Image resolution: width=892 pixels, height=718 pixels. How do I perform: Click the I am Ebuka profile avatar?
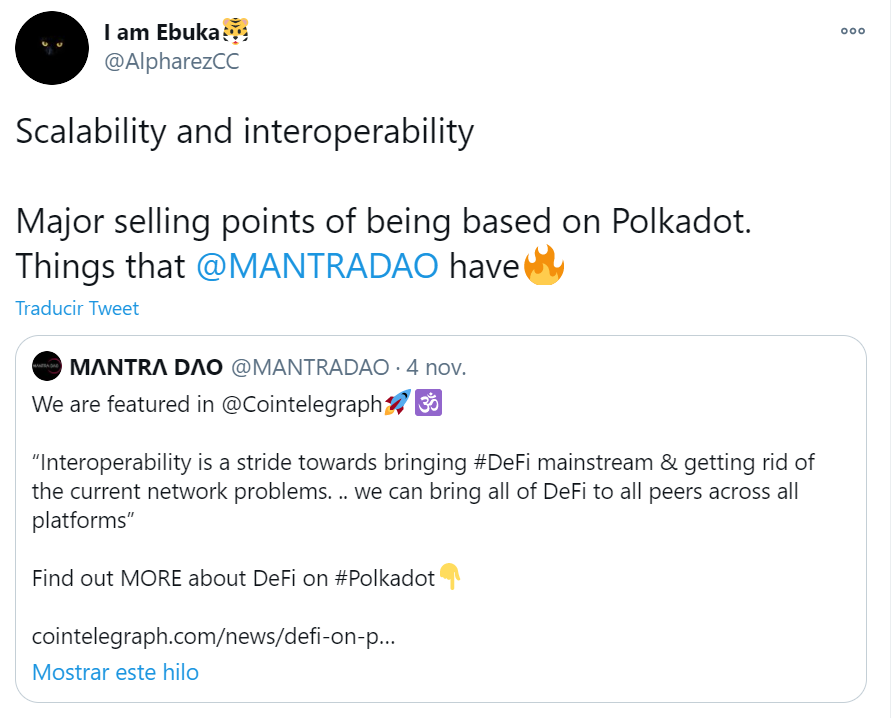[x=52, y=48]
